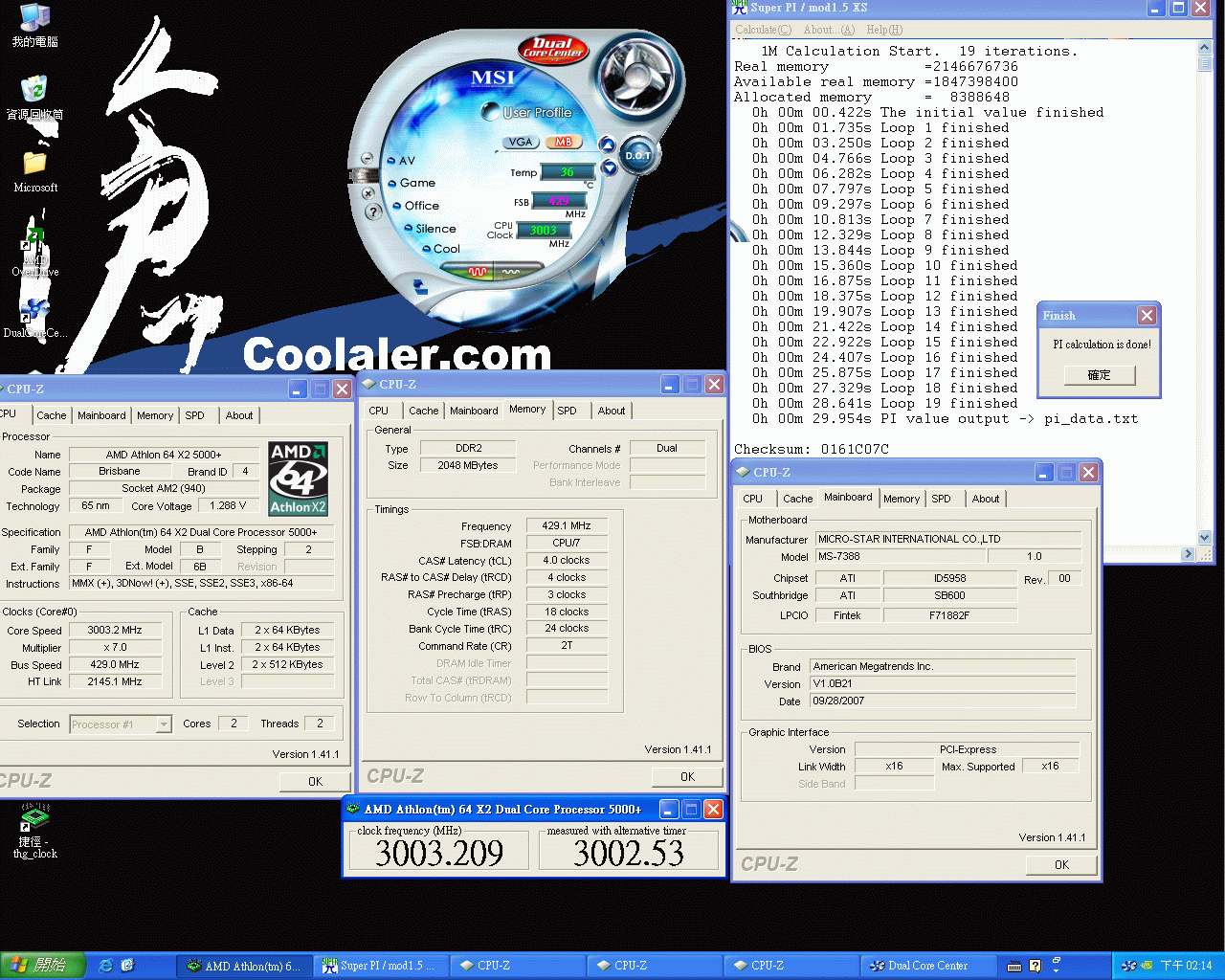Viewport: 1225px width, 980px height.
Task: Close Dual Core Center with round X icon
Action: [x=368, y=192]
